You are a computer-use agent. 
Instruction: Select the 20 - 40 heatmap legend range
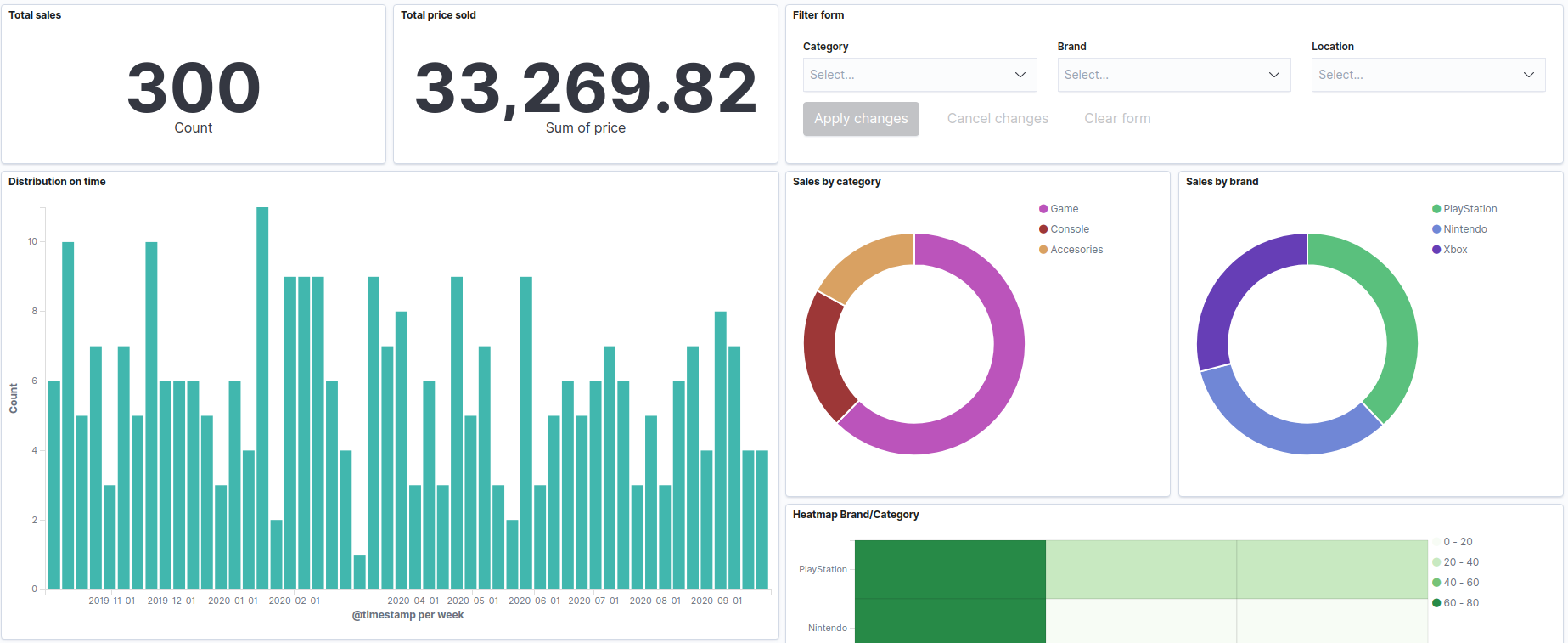[1455, 562]
